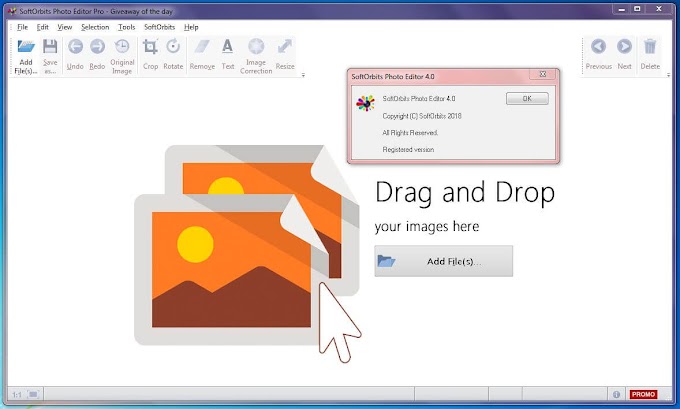The image size is (680, 409).
Task: Click the 1:1 zoom status icon
Action: (16, 395)
